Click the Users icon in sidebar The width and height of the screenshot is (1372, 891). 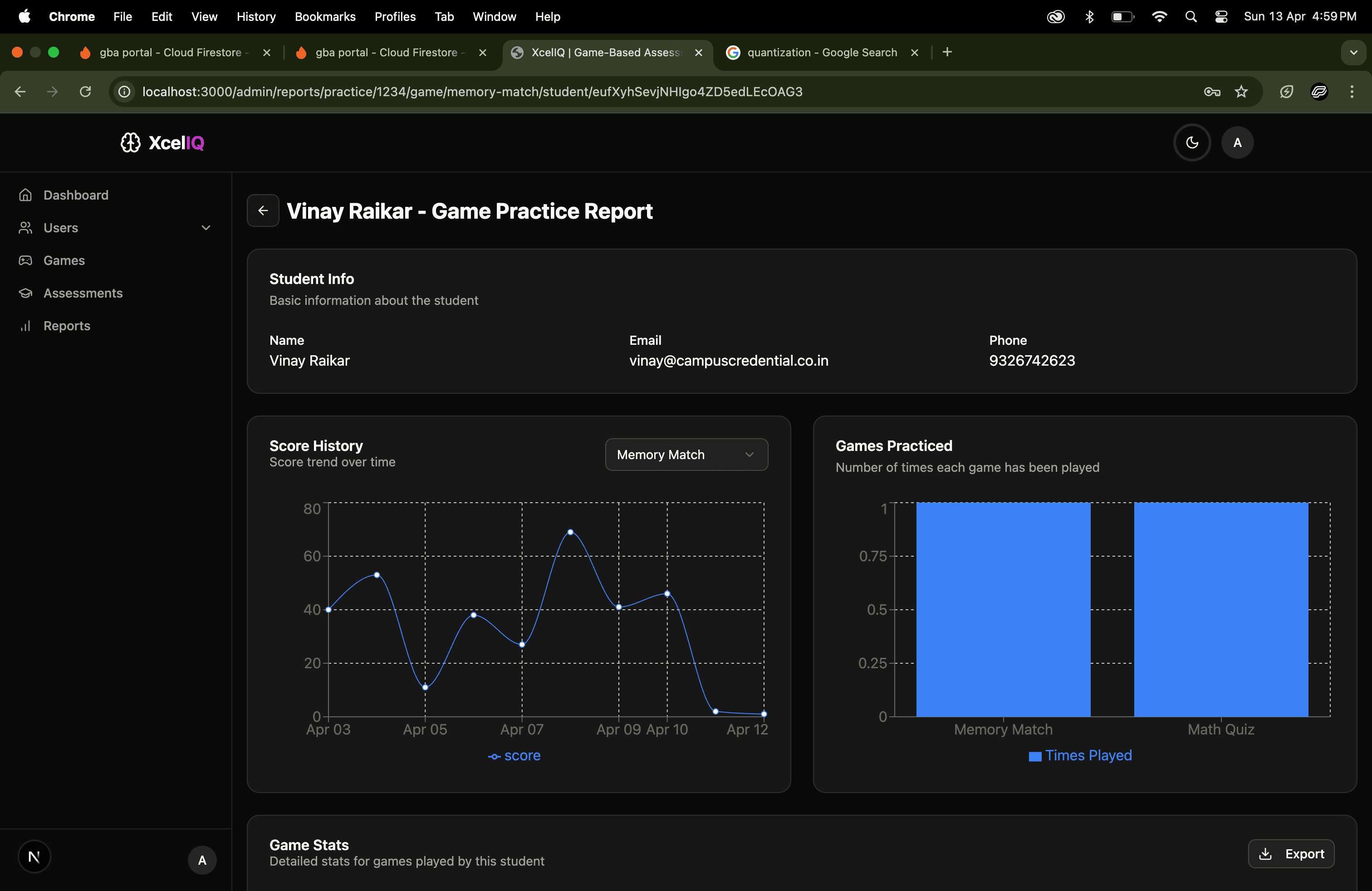click(25, 228)
